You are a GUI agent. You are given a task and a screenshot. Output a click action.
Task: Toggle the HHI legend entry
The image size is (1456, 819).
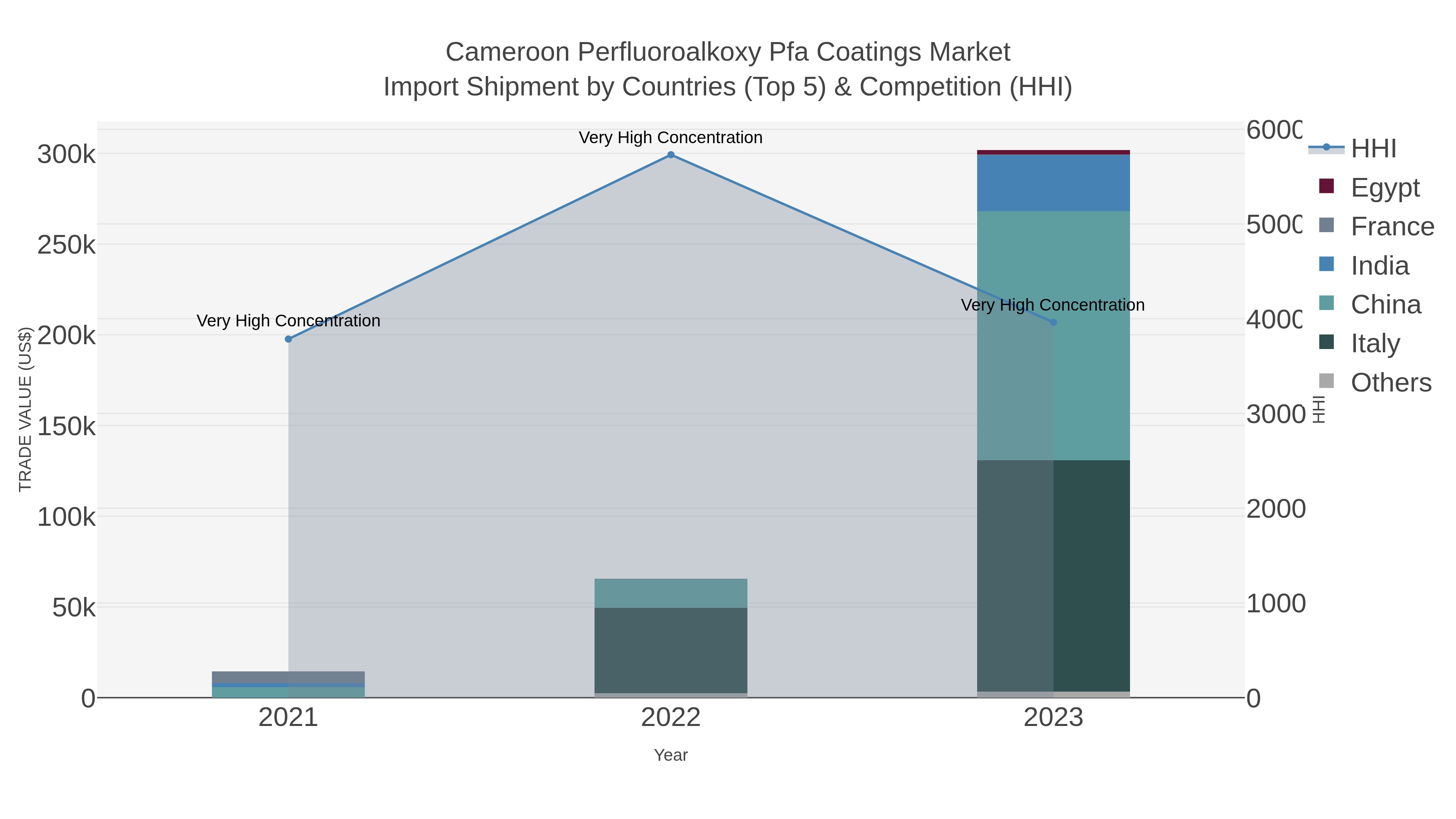click(x=1353, y=149)
